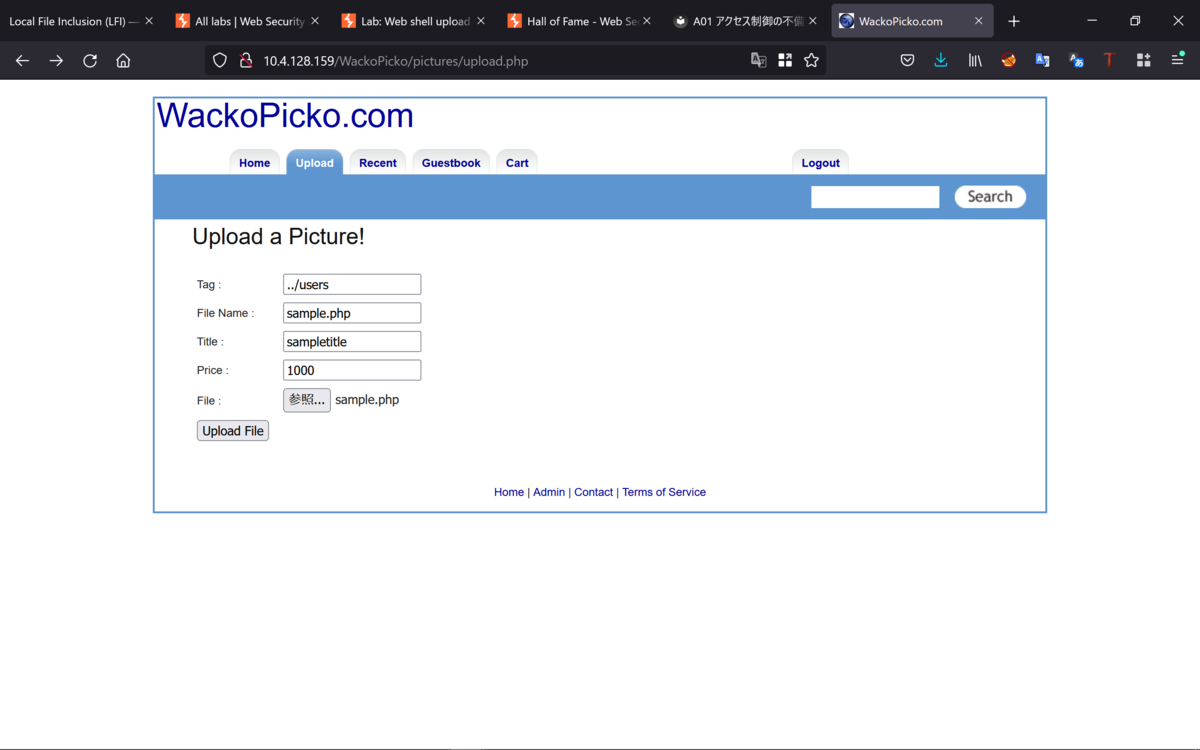Open the Recent navigation tab
The image size is (1200, 750).
[378, 163]
